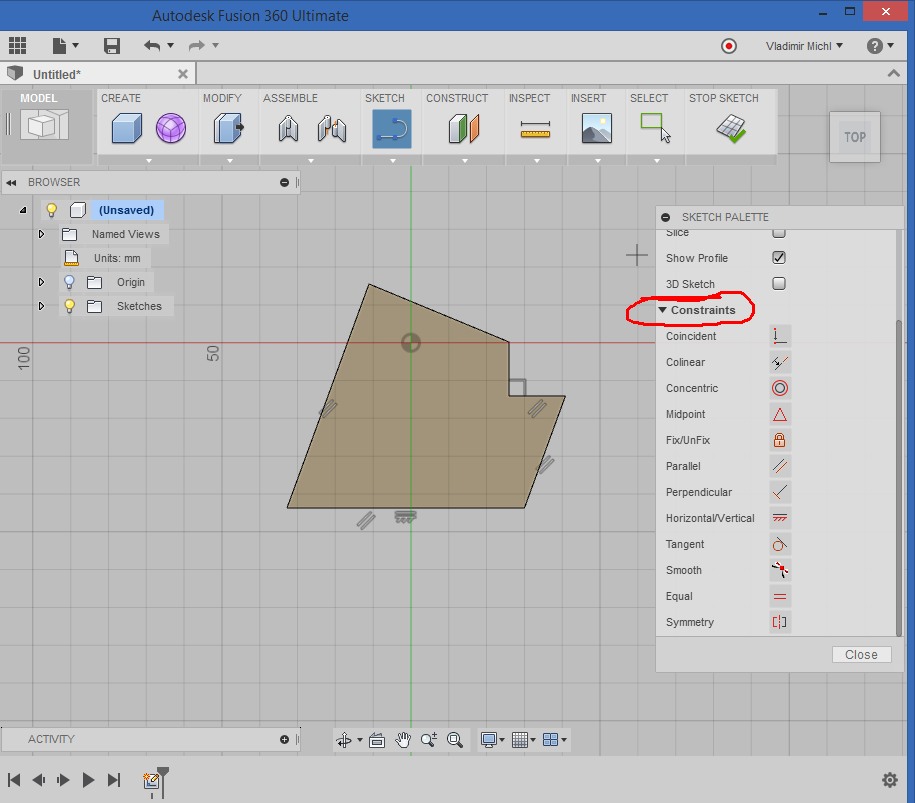Image resolution: width=915 pixels, height=803 pixels.
Task: Click the Concentric constraint icon
Action: (780, 388)
